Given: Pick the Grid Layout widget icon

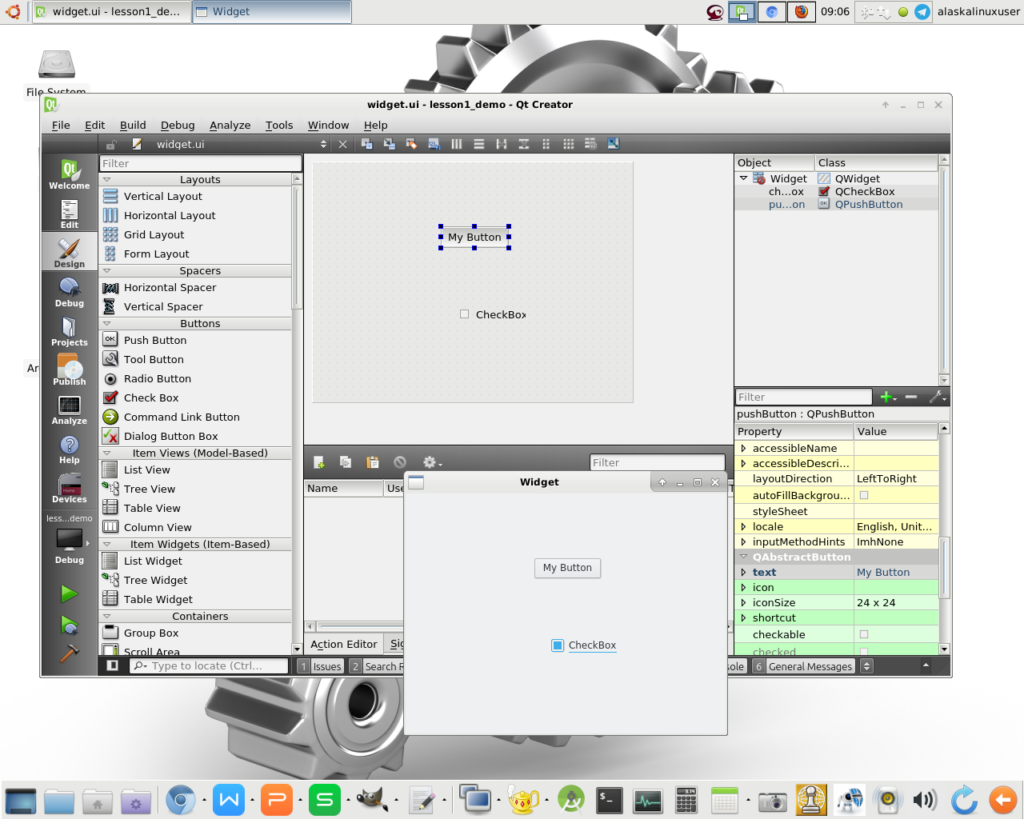Looking at the screenshot, I should (110, 235).
